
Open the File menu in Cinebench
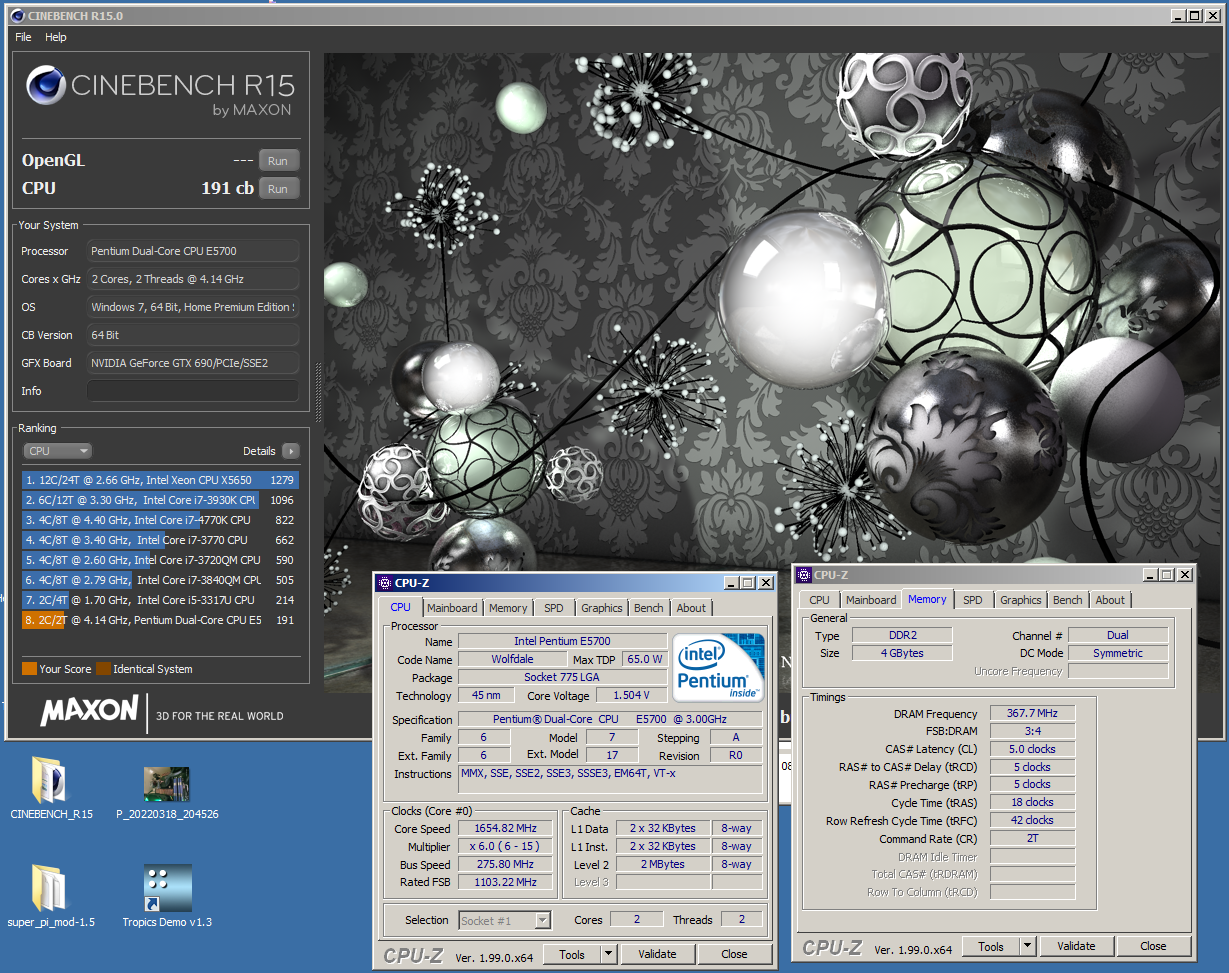pos(23,37)
